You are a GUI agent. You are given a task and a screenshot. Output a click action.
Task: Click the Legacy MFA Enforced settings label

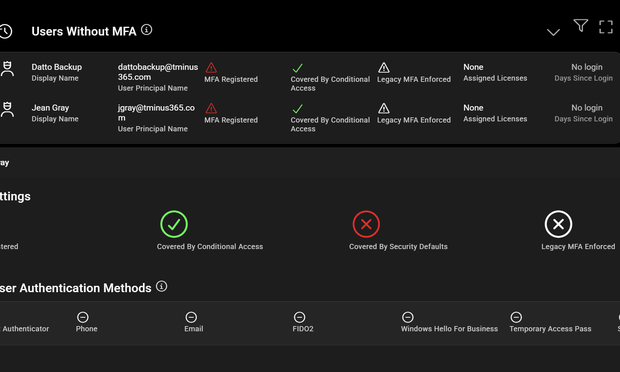coord(578,247)
